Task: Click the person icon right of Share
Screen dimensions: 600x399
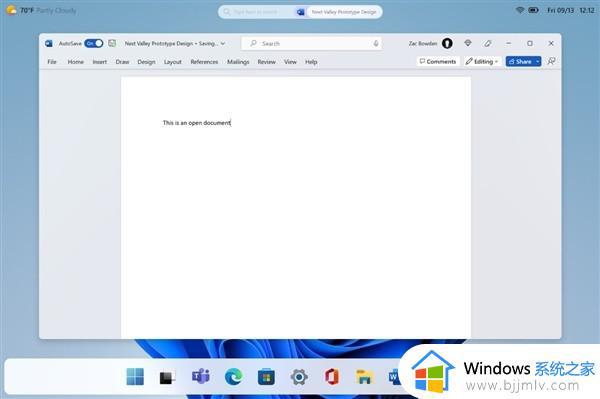Action: tap(551, 61)
